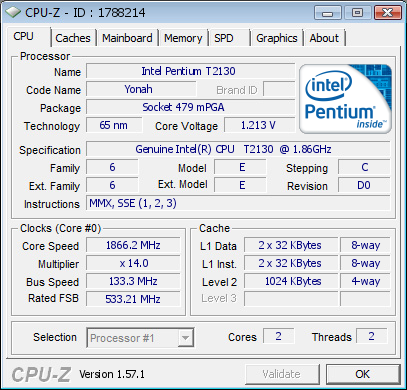Click the CPU-Z logo at bottom left
The height and width of the screenshot is (390, 407).
click(x=41, y=374)
